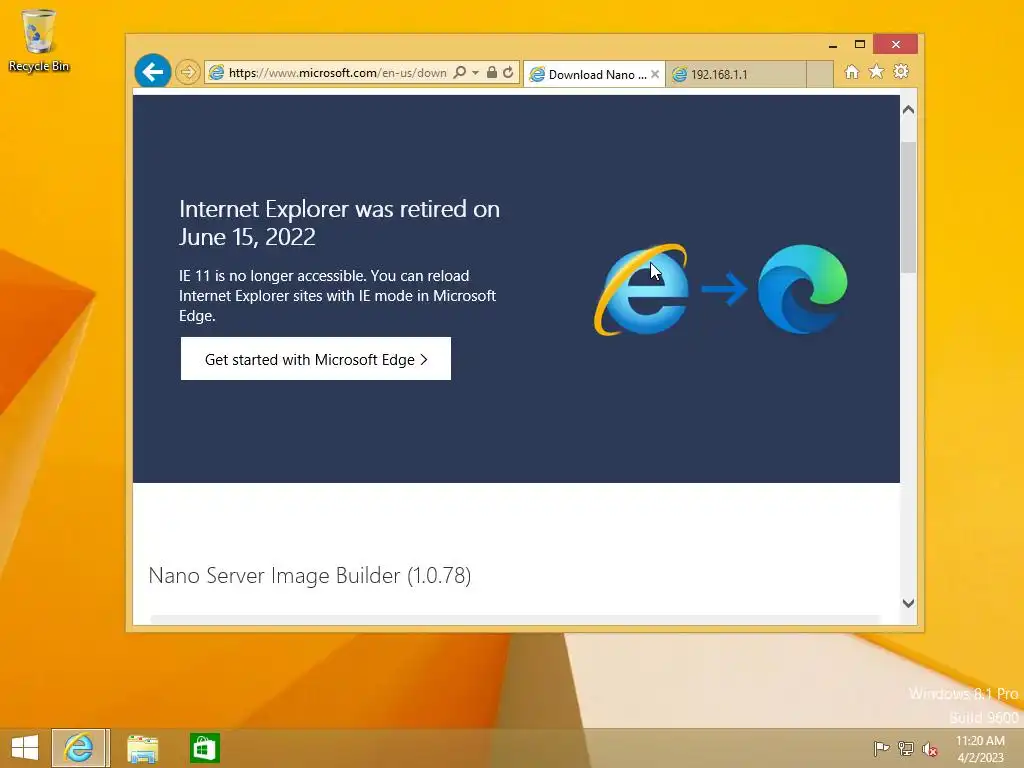Screen dimensions: 1024x768
Task: Switch to the 192.168.1.1 tab
Action: point(736,74)
